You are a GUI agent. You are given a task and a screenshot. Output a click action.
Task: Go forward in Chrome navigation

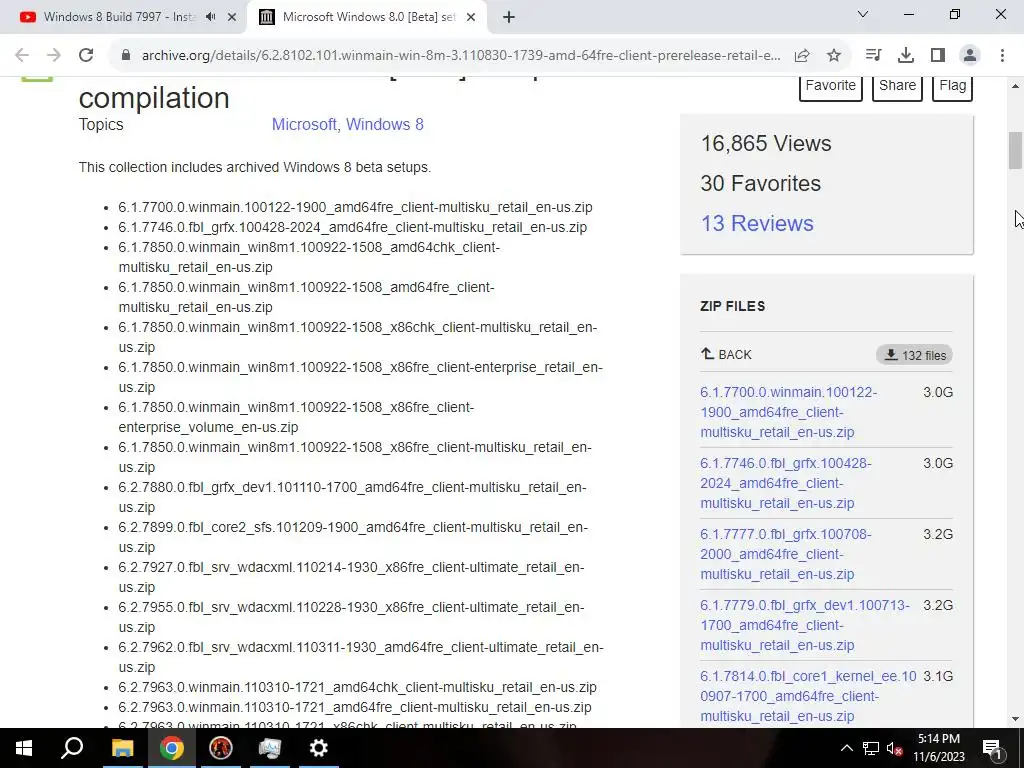54,56
